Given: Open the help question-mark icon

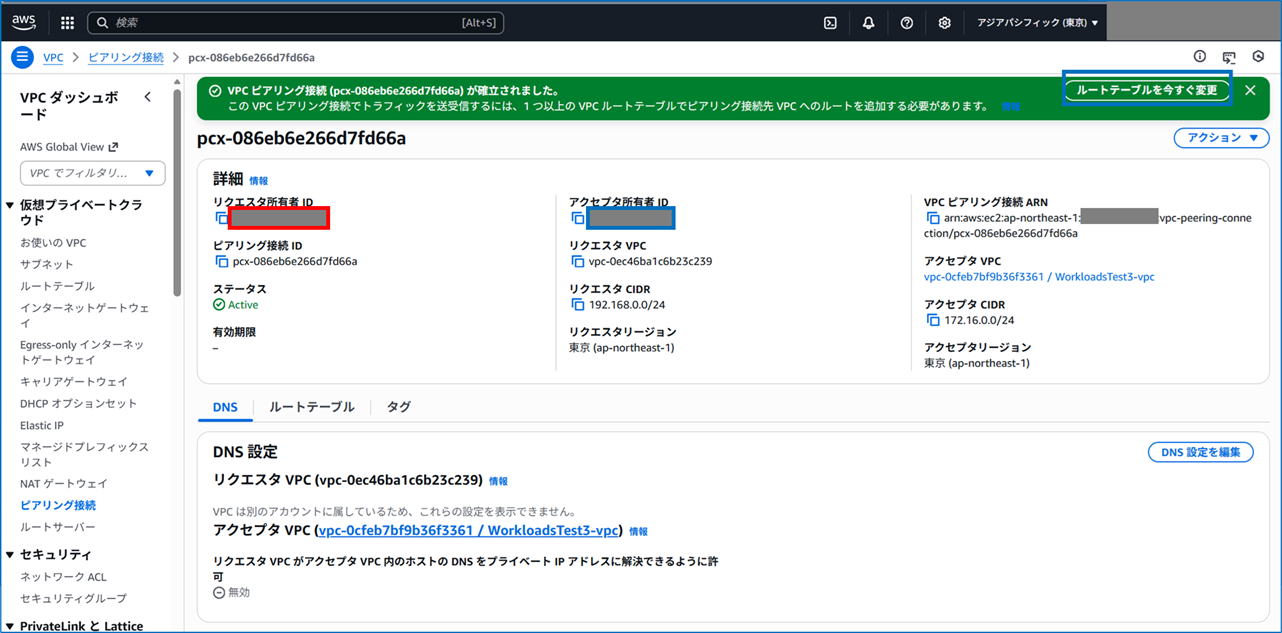Looking at the screenshot, I should pyautogui.click(x=906, y=22).
